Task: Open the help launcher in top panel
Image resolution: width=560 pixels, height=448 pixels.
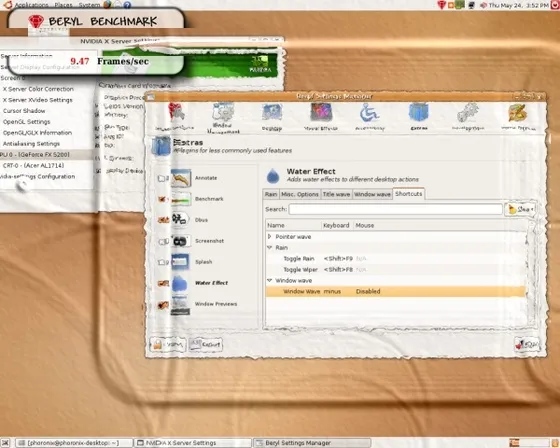Action: click(127, 5)
